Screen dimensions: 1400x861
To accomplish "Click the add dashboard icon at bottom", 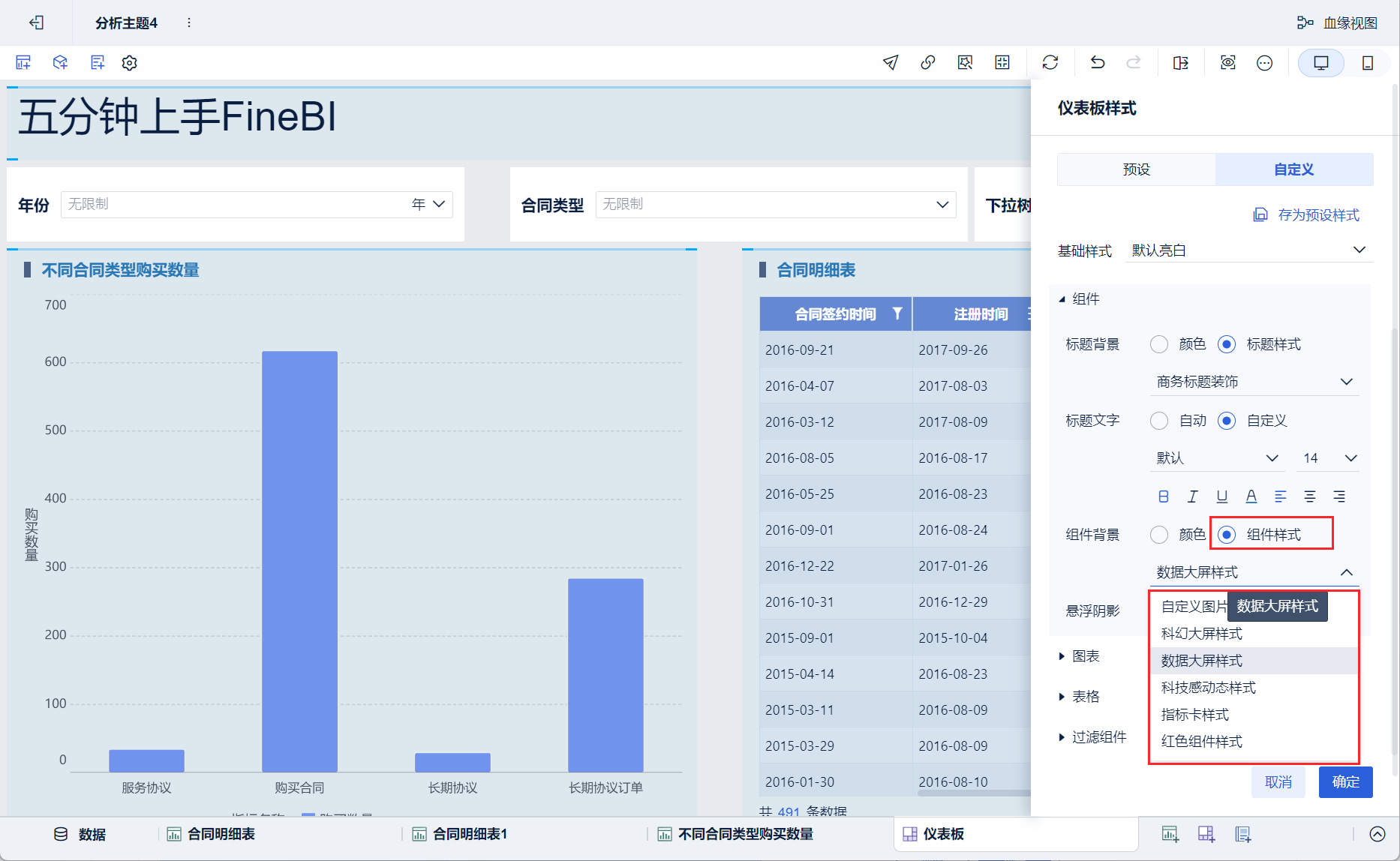I will (x=1206, y=834).
